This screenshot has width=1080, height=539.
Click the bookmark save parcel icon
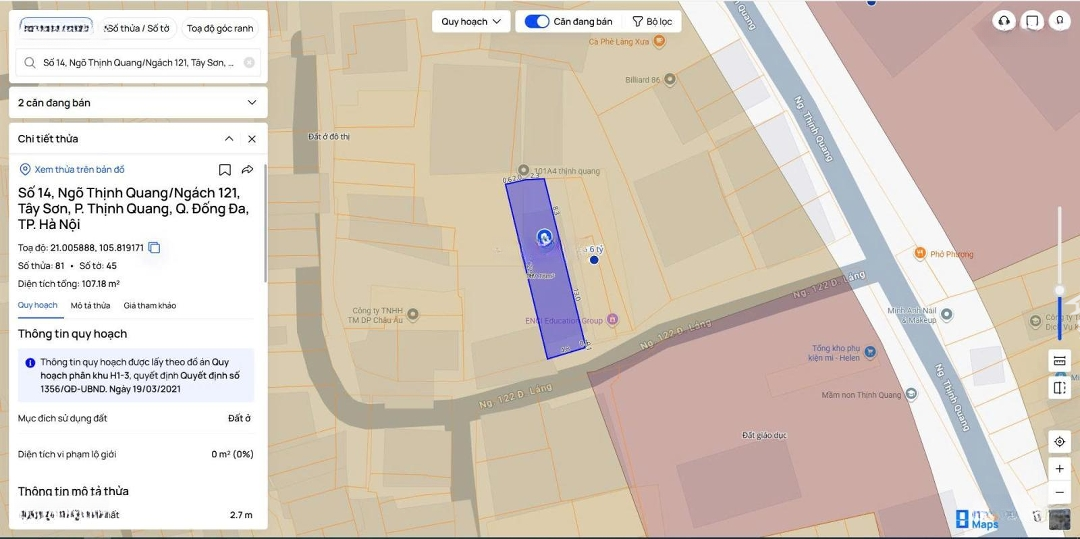coord(225,170)
